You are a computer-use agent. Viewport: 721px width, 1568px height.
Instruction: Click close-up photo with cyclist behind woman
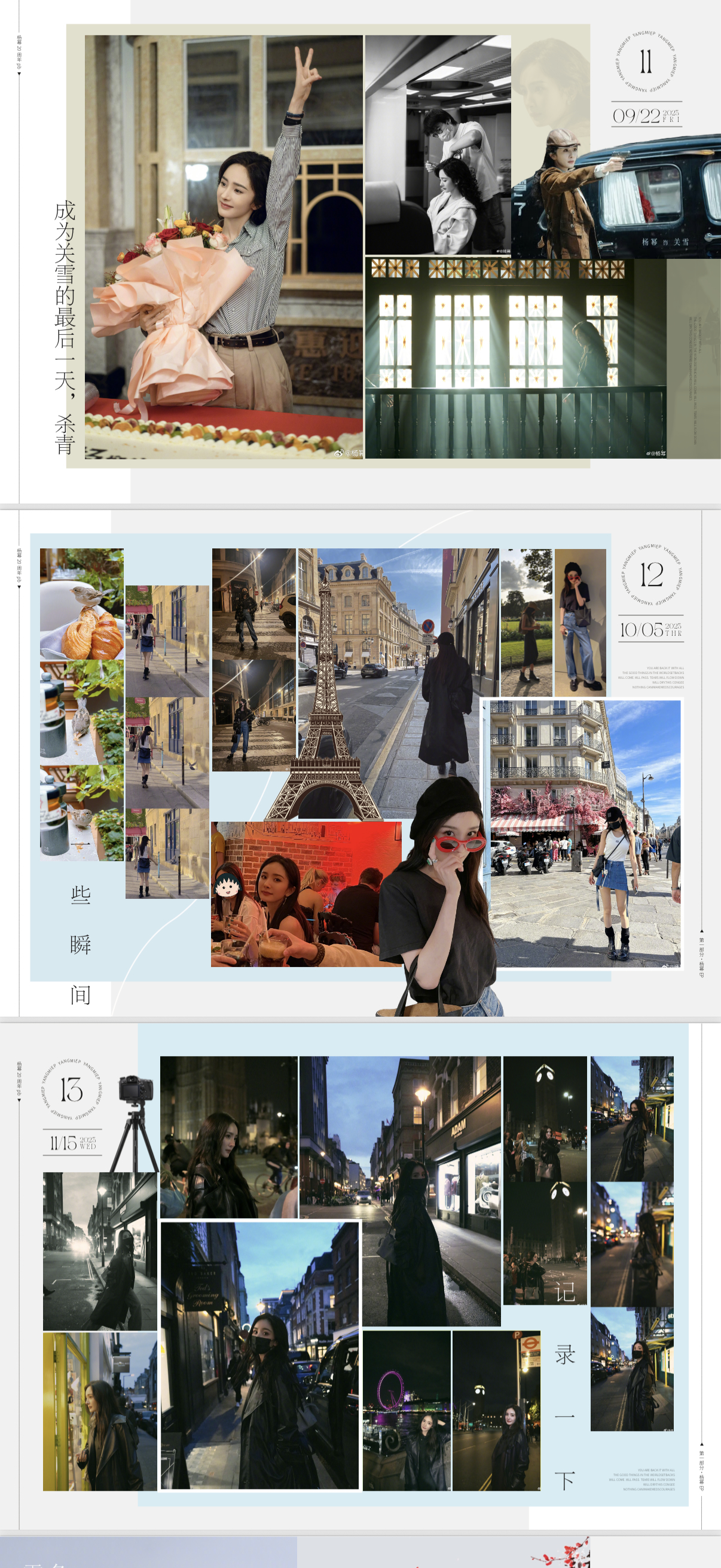pos(229,1137)
